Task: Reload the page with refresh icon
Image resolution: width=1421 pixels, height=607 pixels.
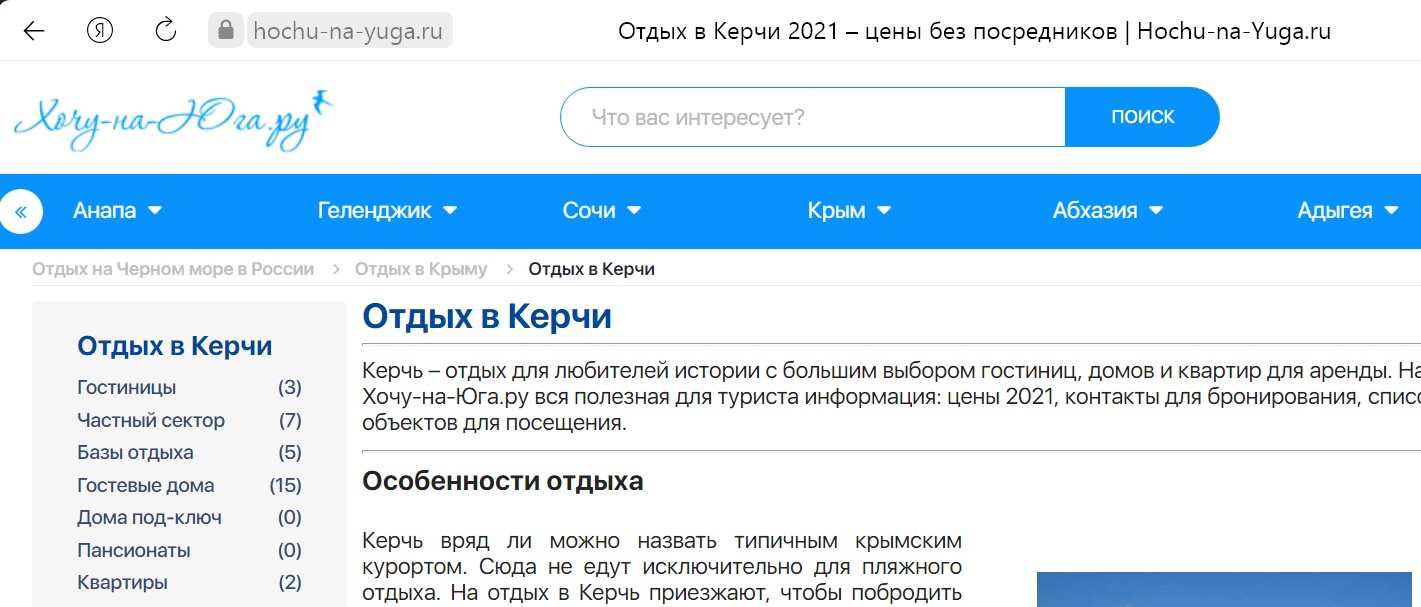Action: 165,30
